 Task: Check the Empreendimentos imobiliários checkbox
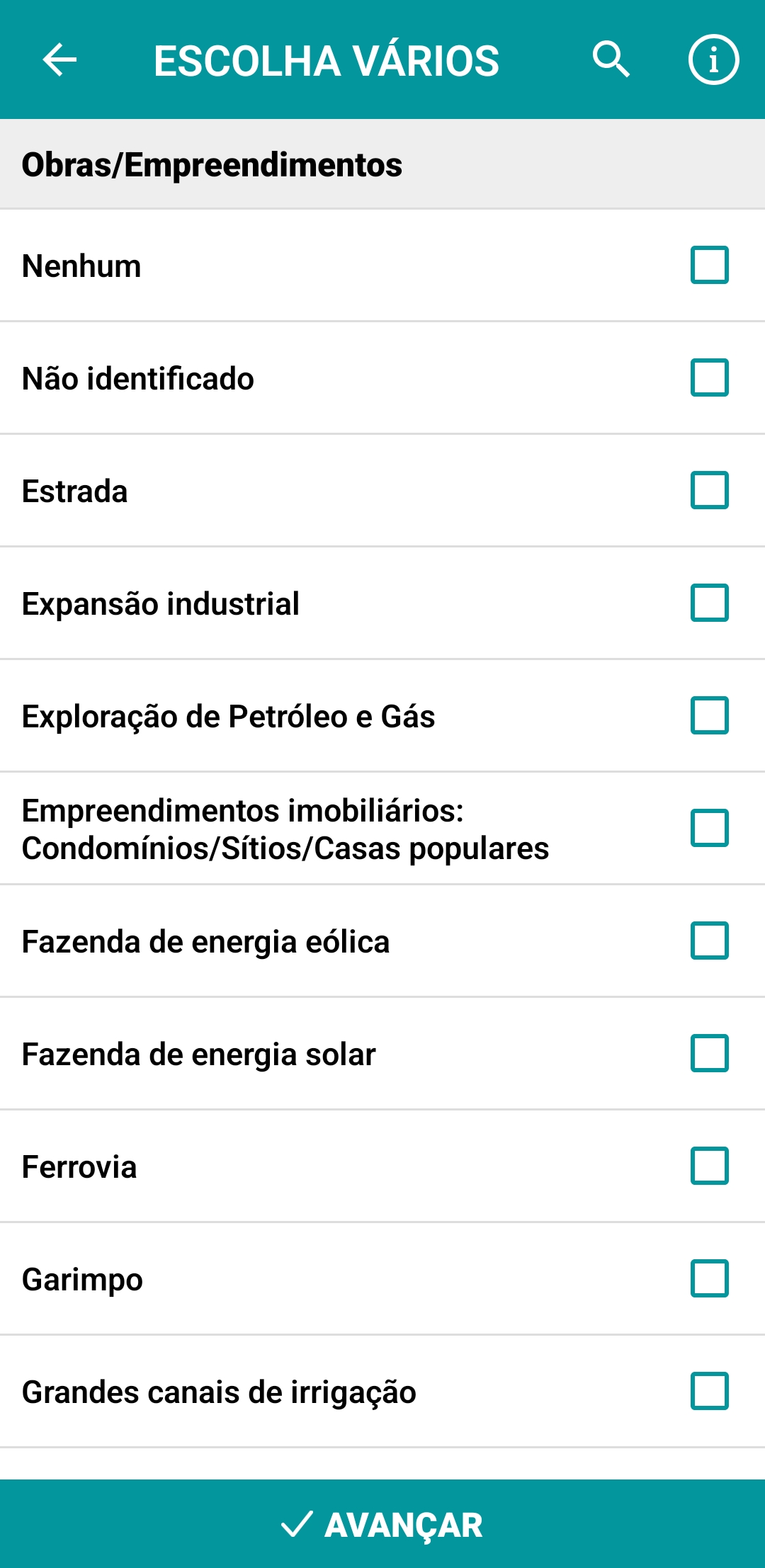709,828
